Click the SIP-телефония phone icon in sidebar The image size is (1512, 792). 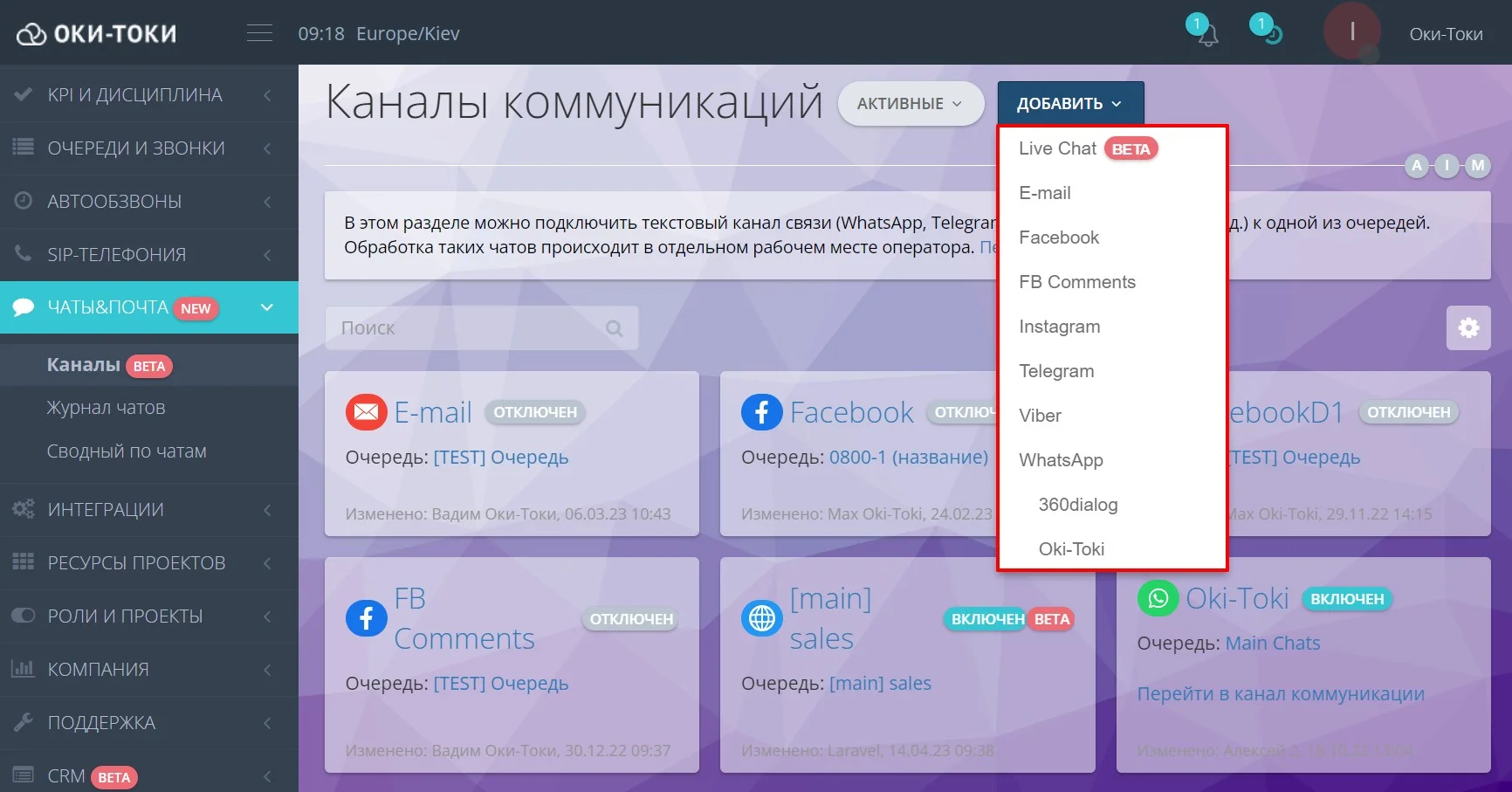click(x=24, y=254)
